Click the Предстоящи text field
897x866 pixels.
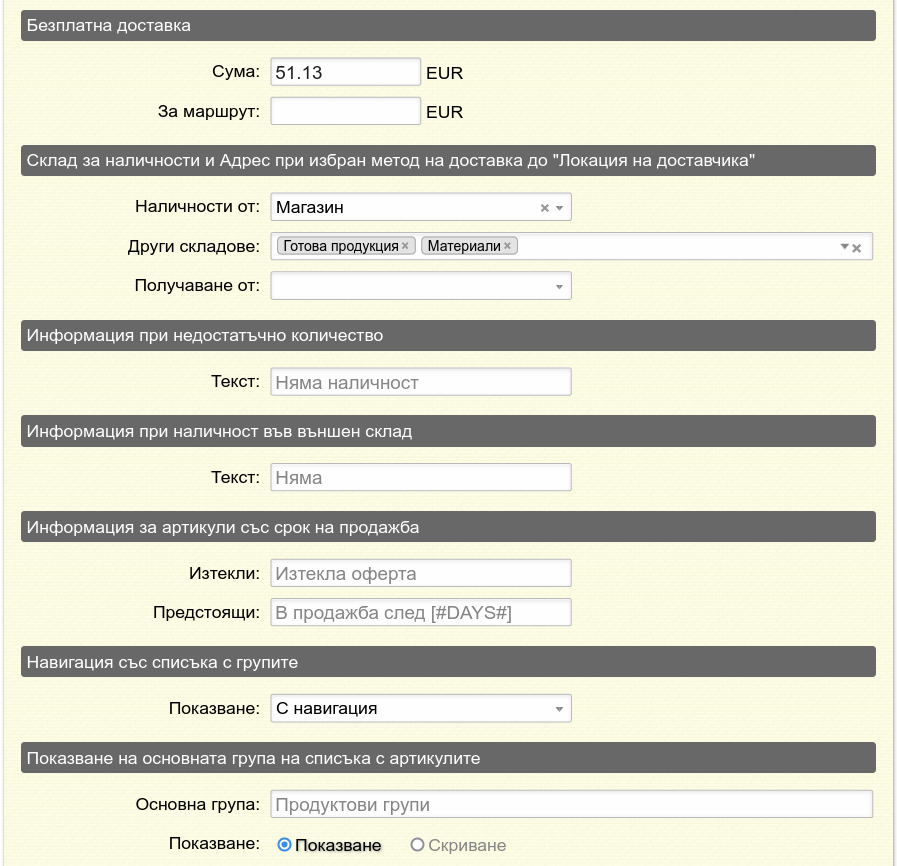(x=421, y=612)
